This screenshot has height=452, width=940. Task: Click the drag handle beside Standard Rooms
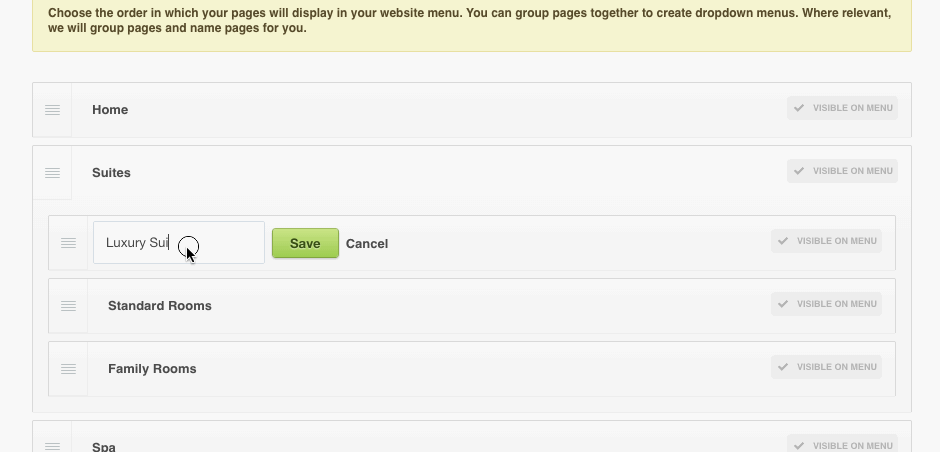pos(68,306)
